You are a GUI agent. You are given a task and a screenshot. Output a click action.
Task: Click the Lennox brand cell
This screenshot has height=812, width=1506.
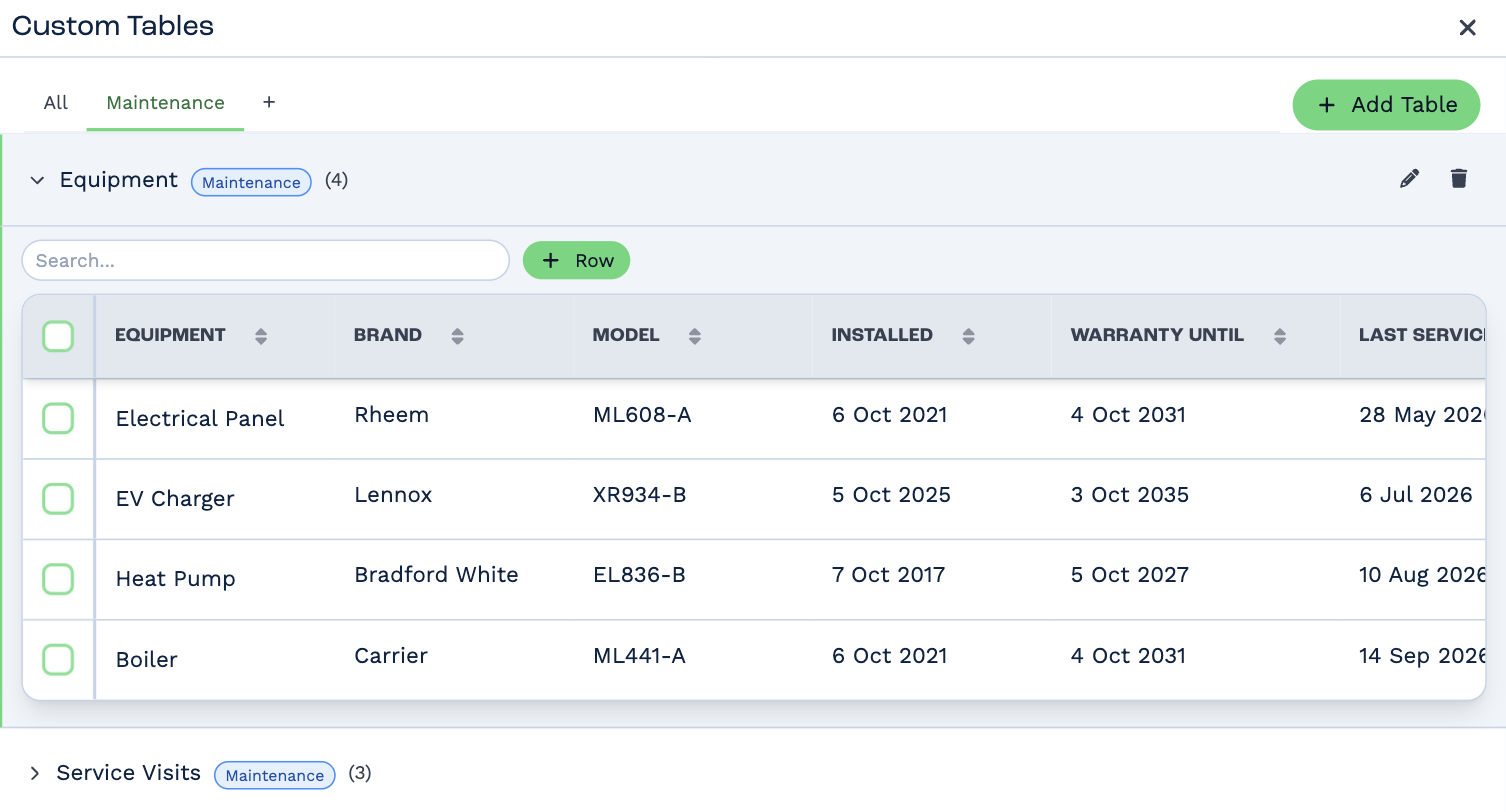point(394,495)
